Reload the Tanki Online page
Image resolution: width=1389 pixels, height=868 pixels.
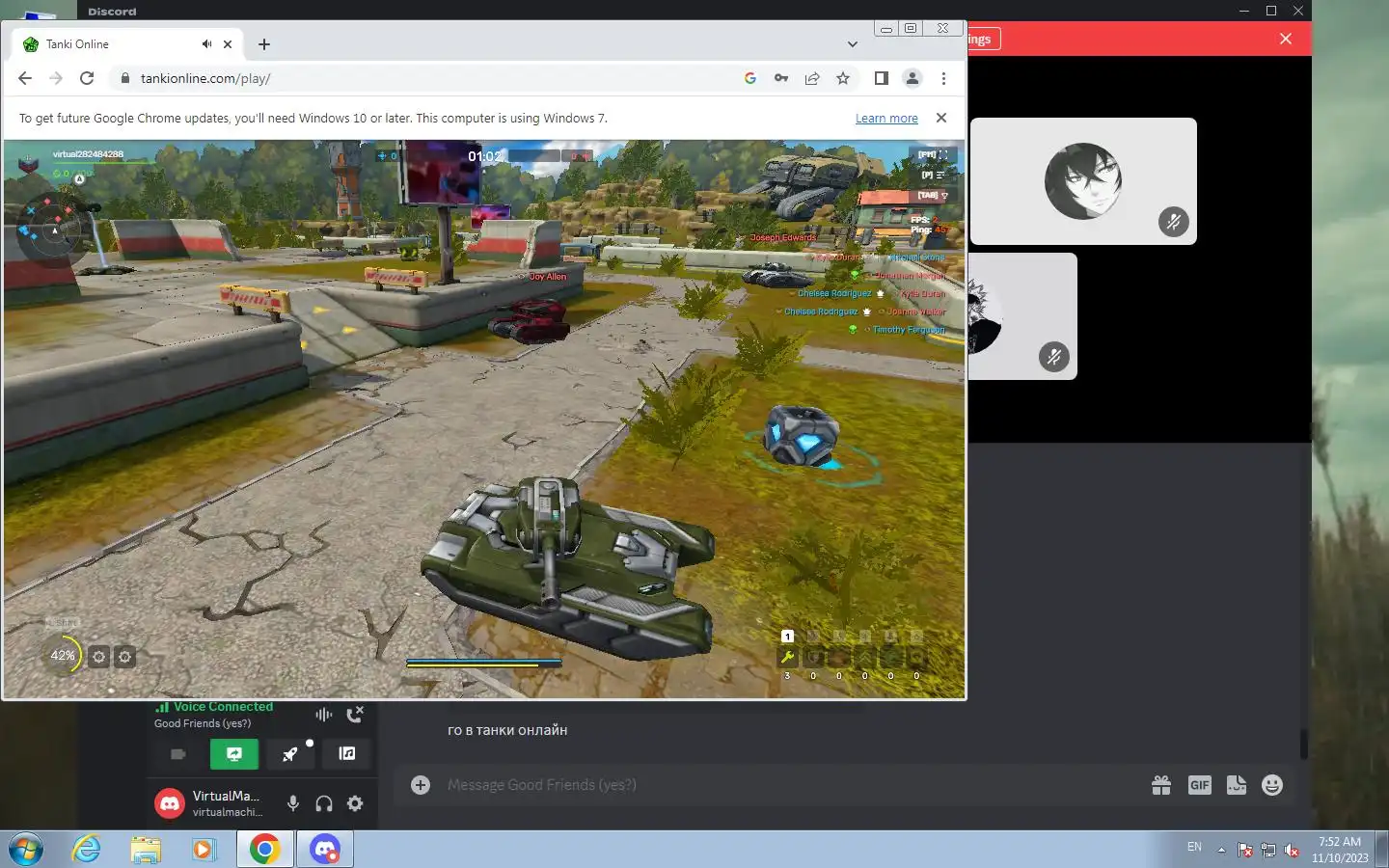[87, 78]
